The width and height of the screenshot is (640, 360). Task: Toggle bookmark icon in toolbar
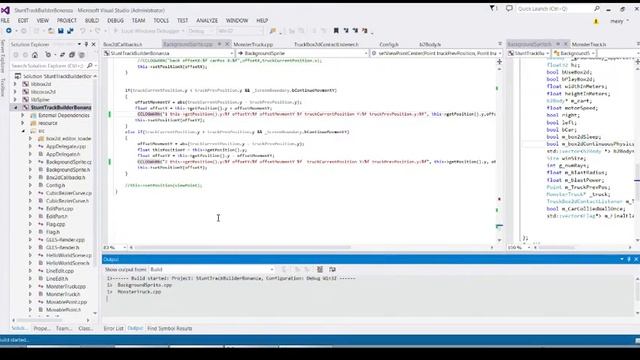coord(336,31)
